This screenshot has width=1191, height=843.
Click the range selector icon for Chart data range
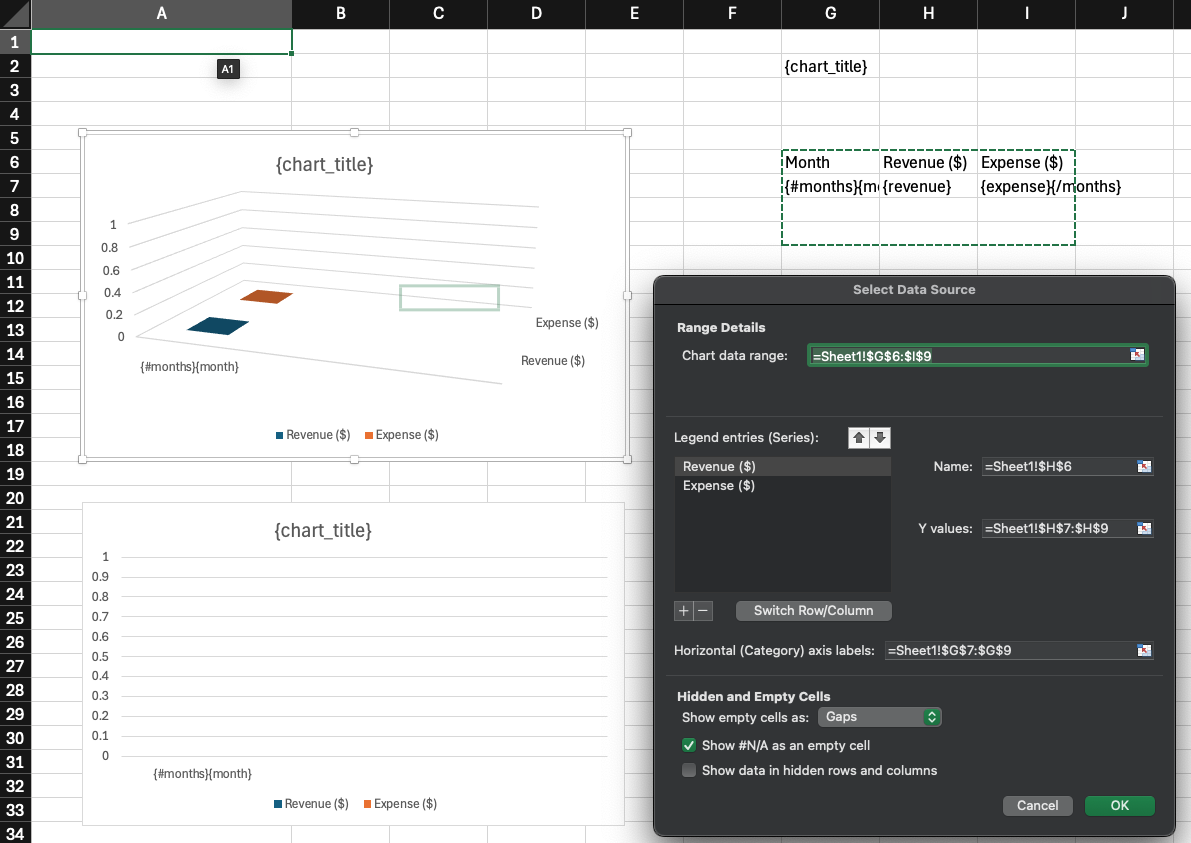click(1135, 354)
